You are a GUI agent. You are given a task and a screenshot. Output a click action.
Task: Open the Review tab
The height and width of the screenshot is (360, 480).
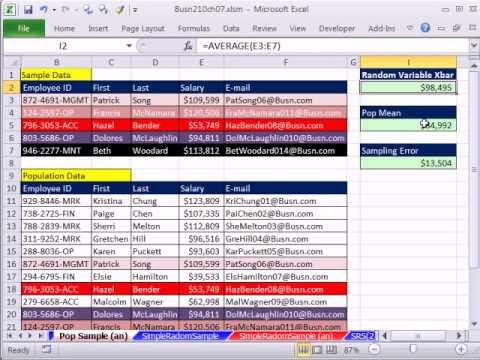point(264,29)
